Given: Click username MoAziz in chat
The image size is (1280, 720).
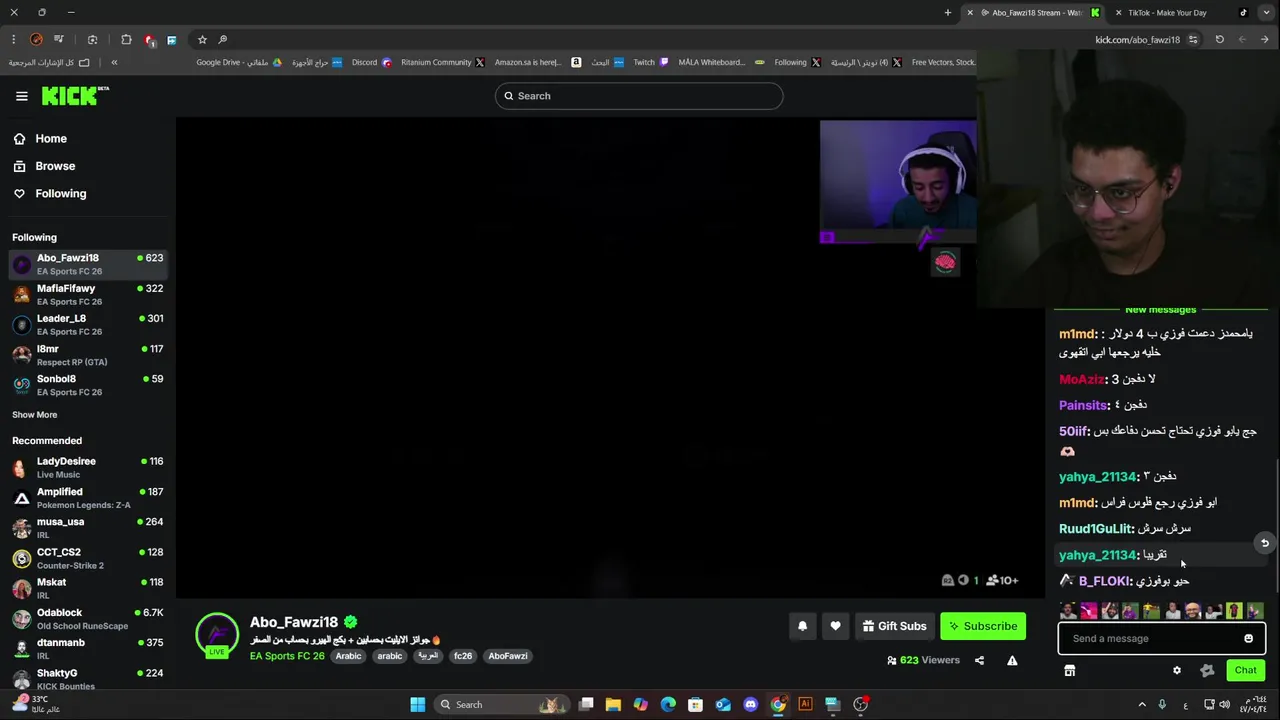Looking at the screenshot, I should pos(1081,379).
